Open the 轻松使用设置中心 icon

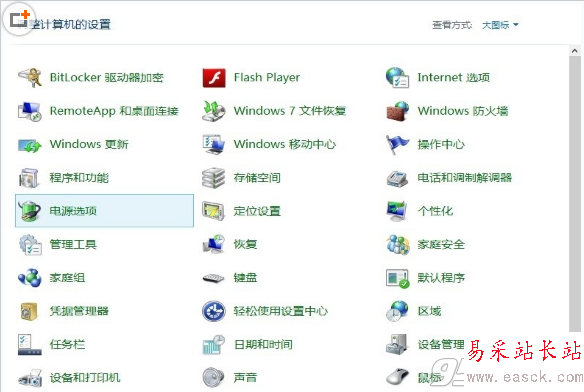click(x=214, y=311)
